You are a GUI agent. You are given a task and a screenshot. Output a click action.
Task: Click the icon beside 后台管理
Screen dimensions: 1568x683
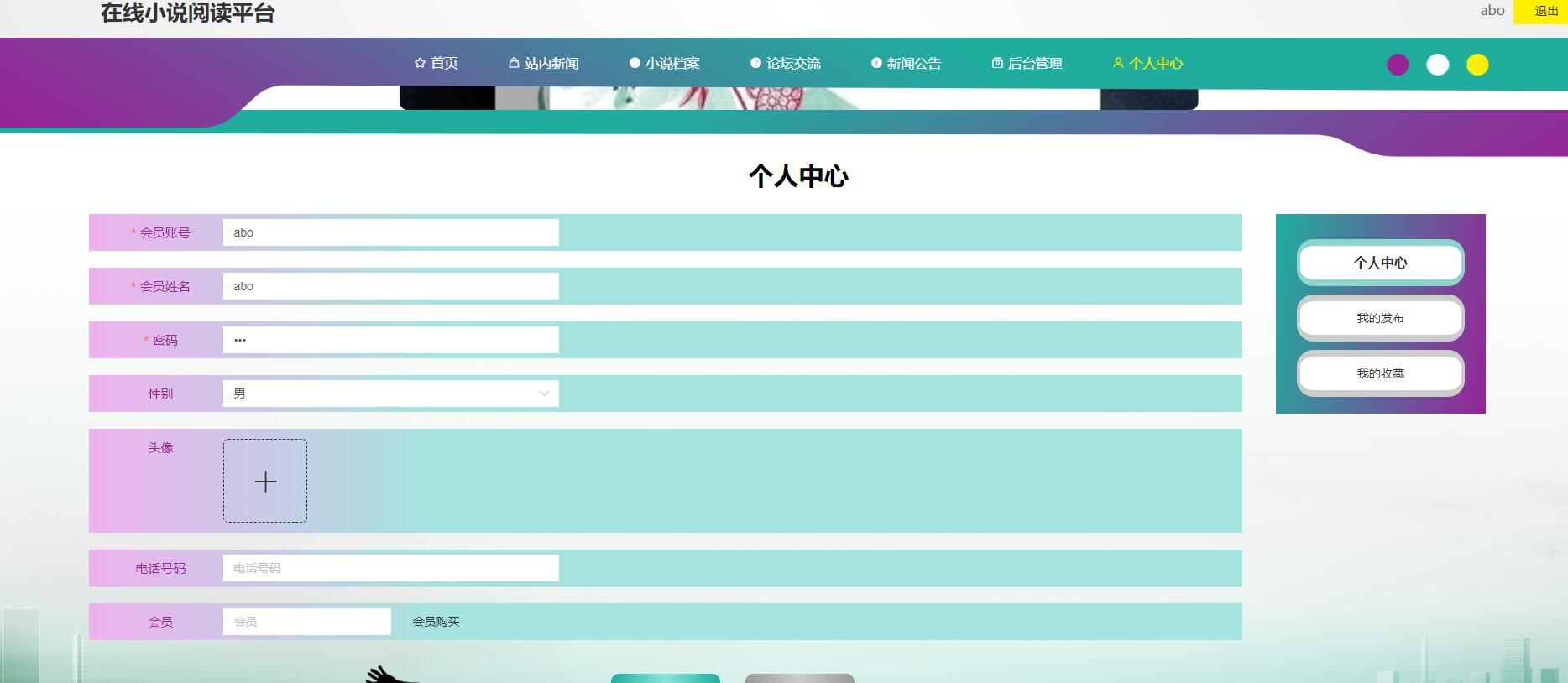point(997,63)
